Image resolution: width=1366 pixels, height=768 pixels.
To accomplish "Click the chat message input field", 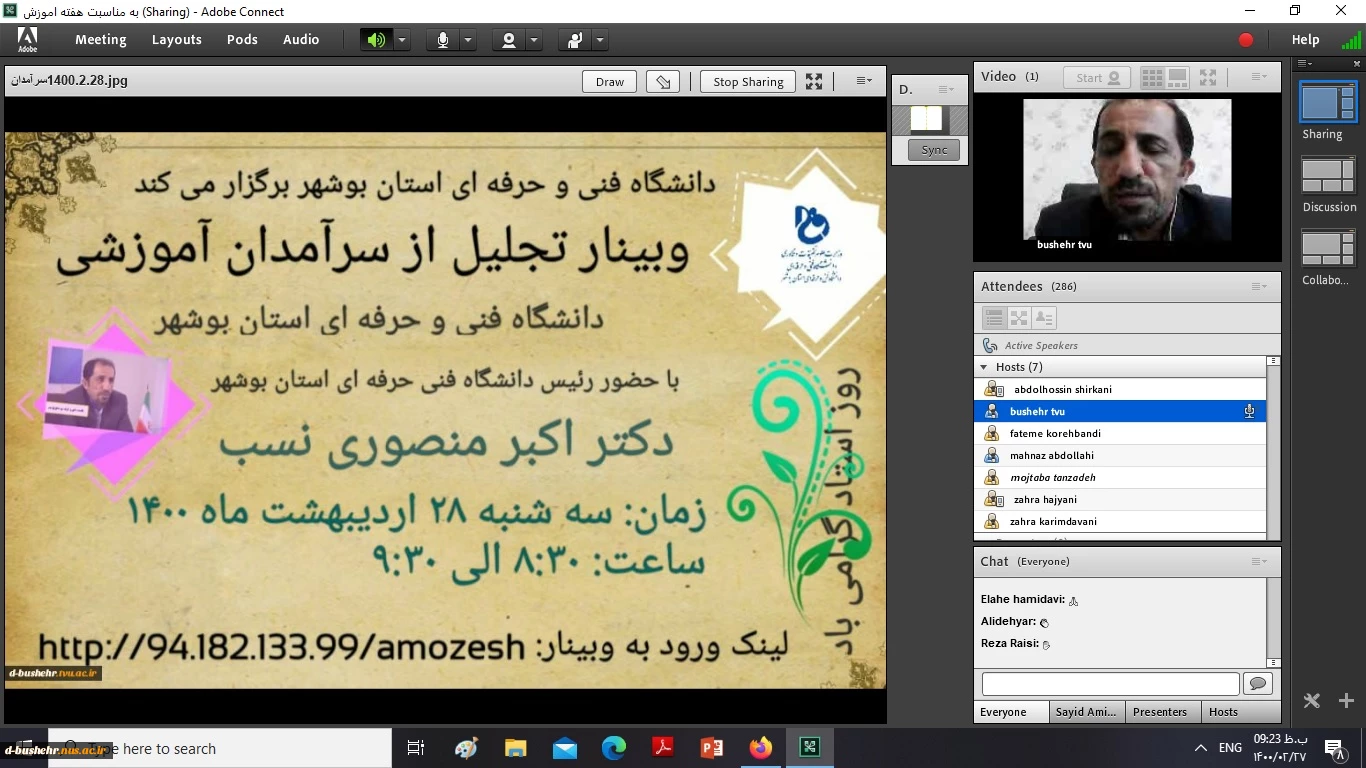I will [x=1111, y=684].
